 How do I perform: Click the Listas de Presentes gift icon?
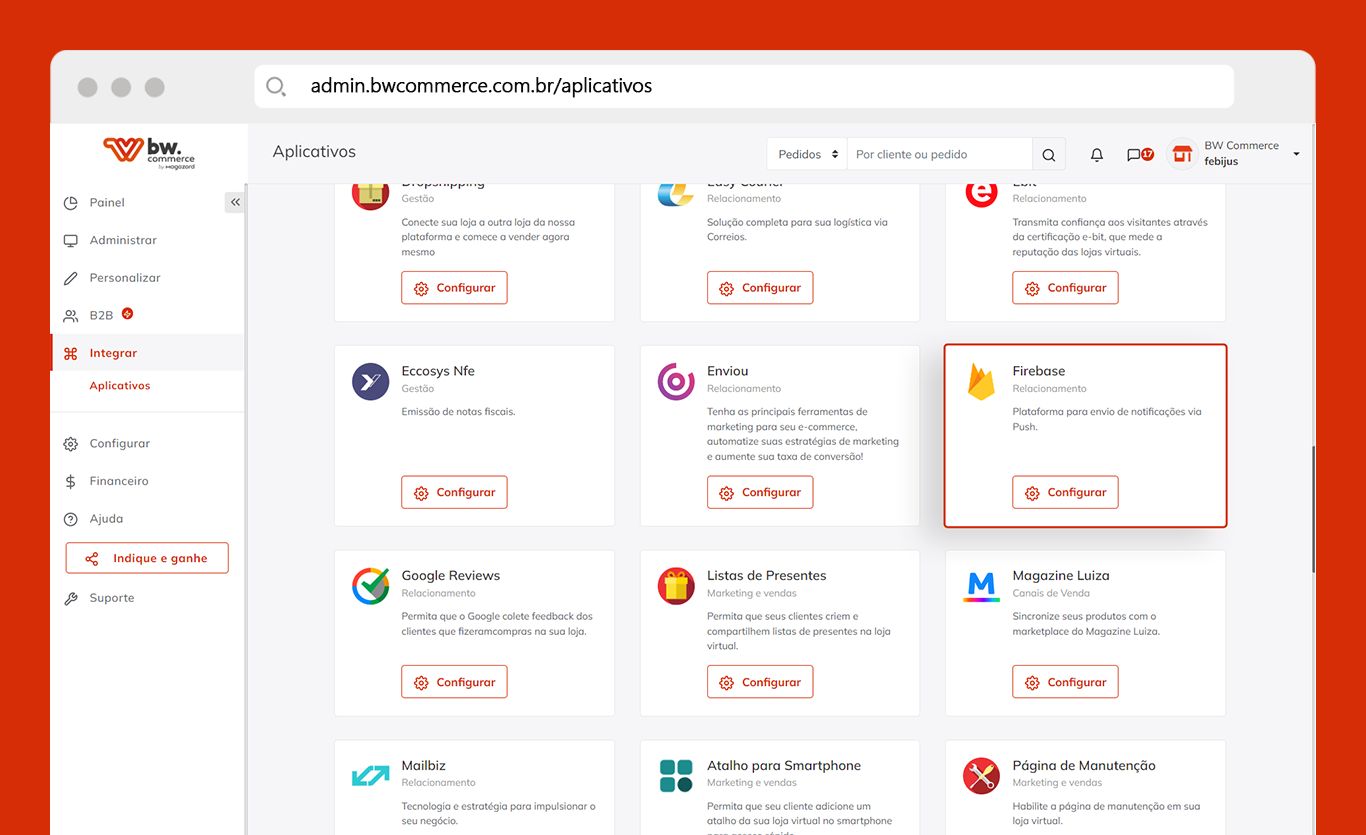[676, 586]
